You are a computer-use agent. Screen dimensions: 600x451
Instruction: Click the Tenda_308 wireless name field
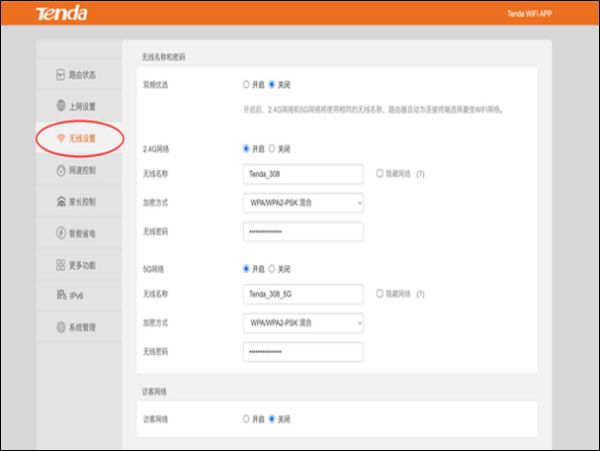tap(303, 174)
